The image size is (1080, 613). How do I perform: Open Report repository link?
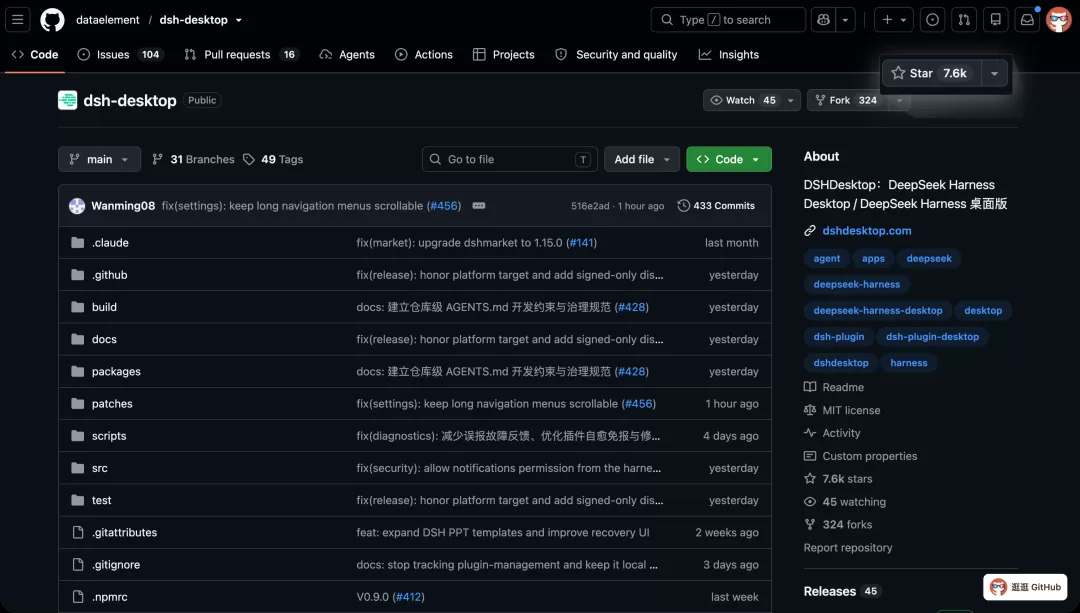pos(848,548)
